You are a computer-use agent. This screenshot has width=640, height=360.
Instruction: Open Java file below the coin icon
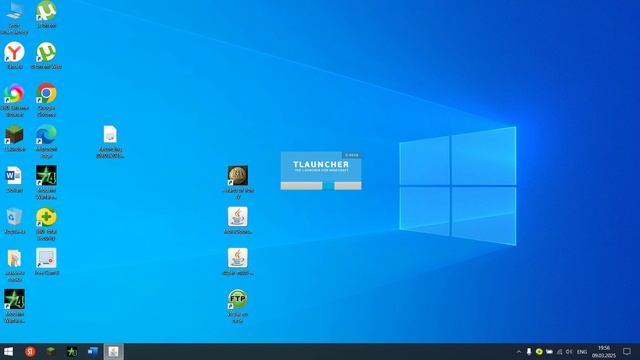[x=238, y=218]
